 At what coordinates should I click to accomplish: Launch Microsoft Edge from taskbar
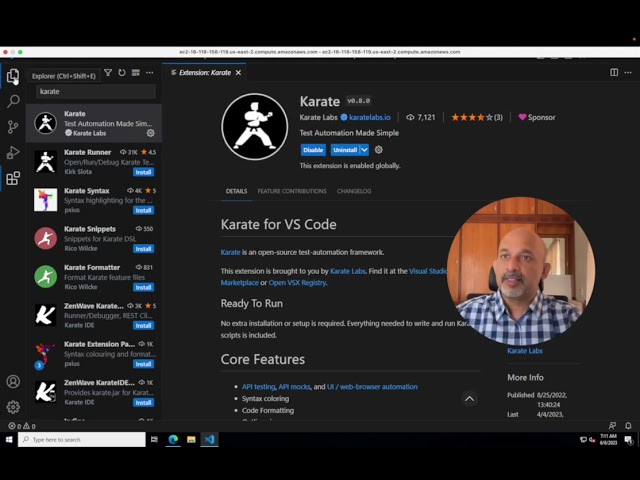click(173, 440)
